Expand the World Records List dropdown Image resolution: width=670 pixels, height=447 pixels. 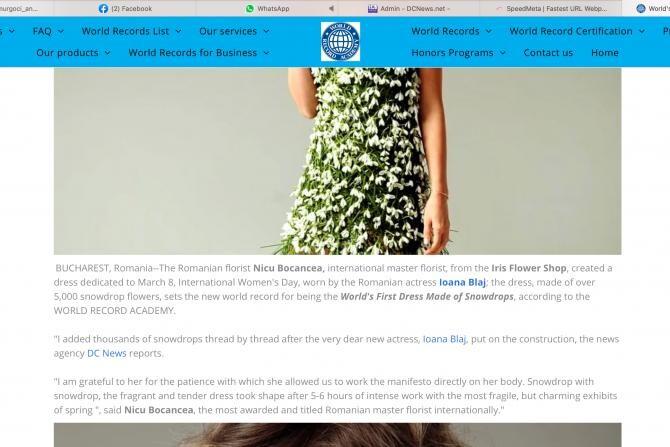(131, 31)
